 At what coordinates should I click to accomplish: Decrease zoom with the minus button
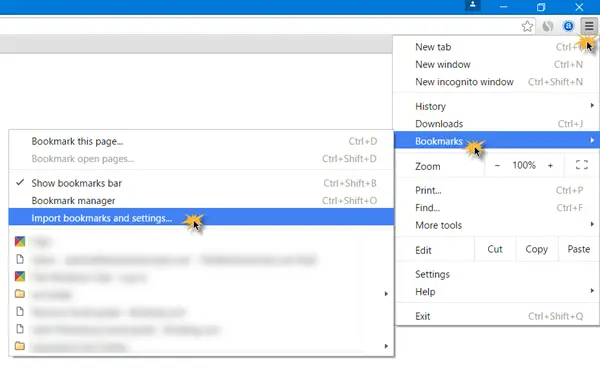(x=497, y=166)
